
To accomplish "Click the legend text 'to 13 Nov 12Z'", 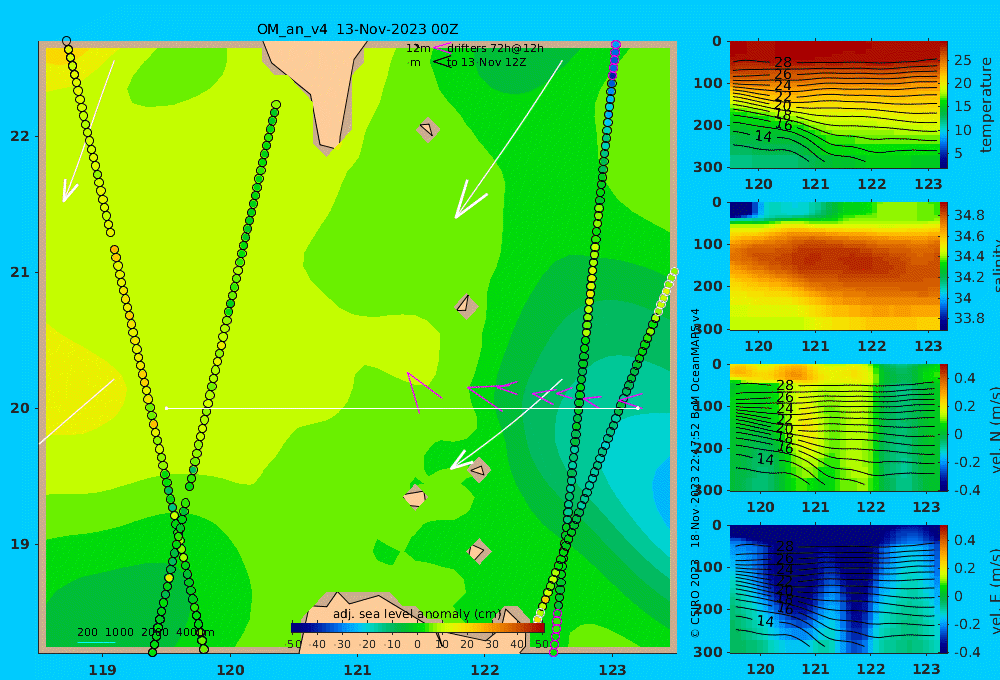I will click(x=486, y=63).
